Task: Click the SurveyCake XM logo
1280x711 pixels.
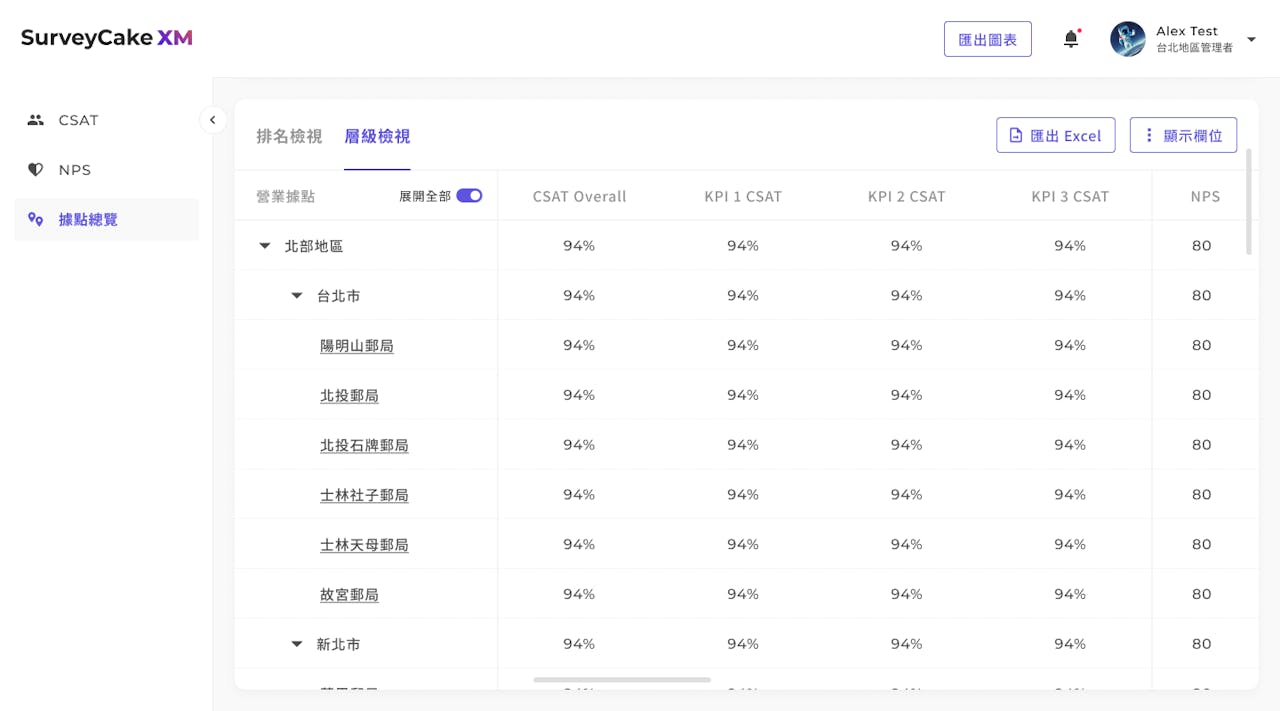Action: pos(106,38)
